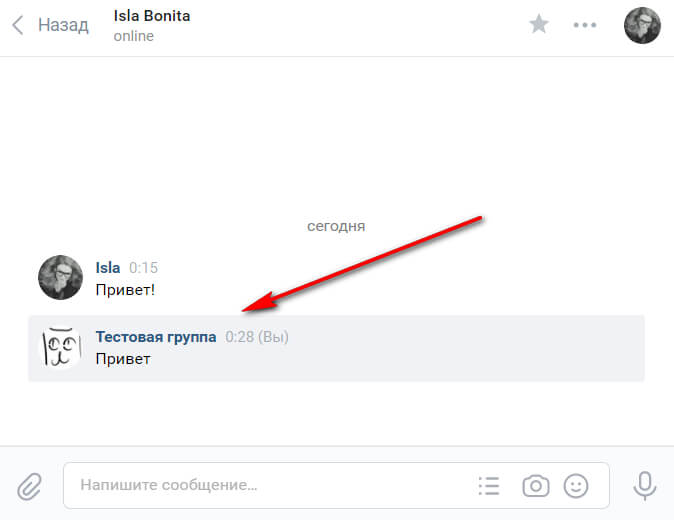The width and height of the screenshot is (674, 520).
Task: Click the Тестовая группа avatar
Action: 60,347
